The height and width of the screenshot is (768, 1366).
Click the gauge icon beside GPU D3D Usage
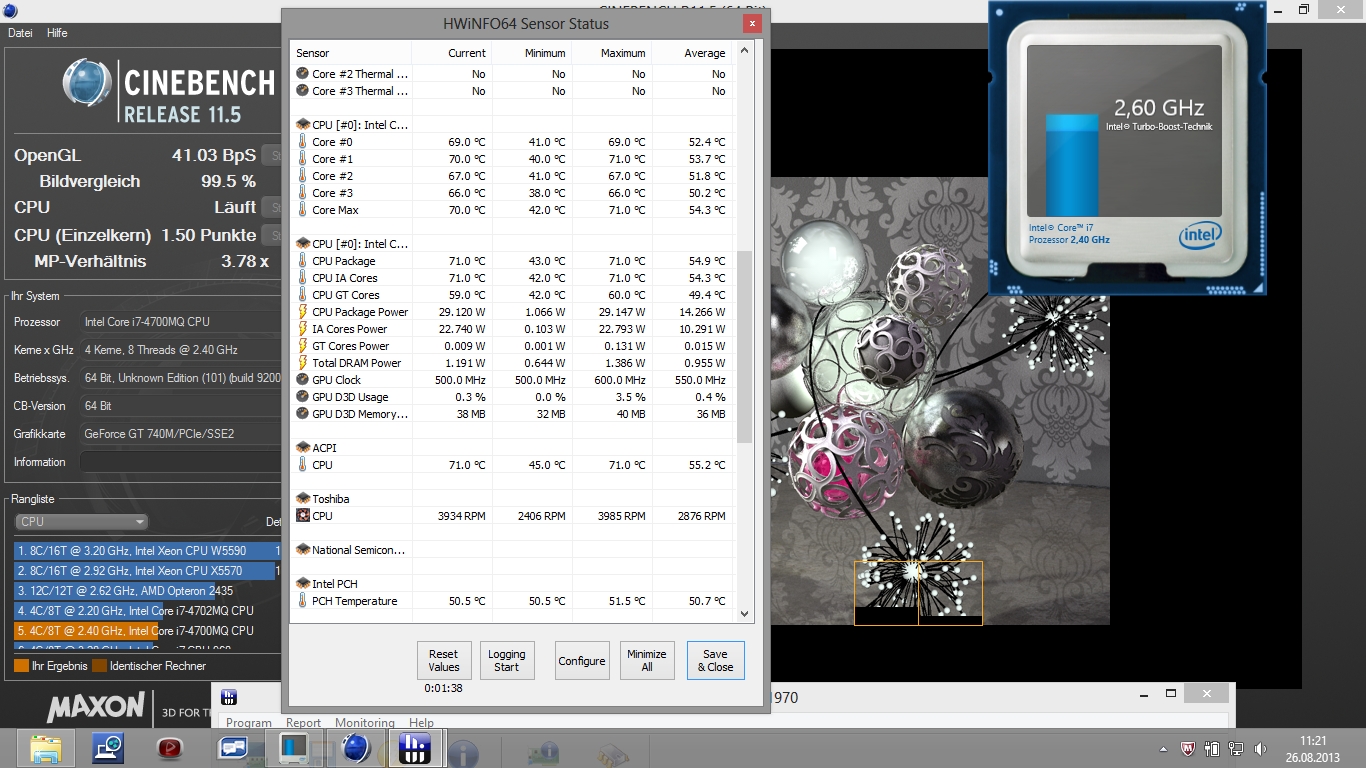(x=303, y=397)
